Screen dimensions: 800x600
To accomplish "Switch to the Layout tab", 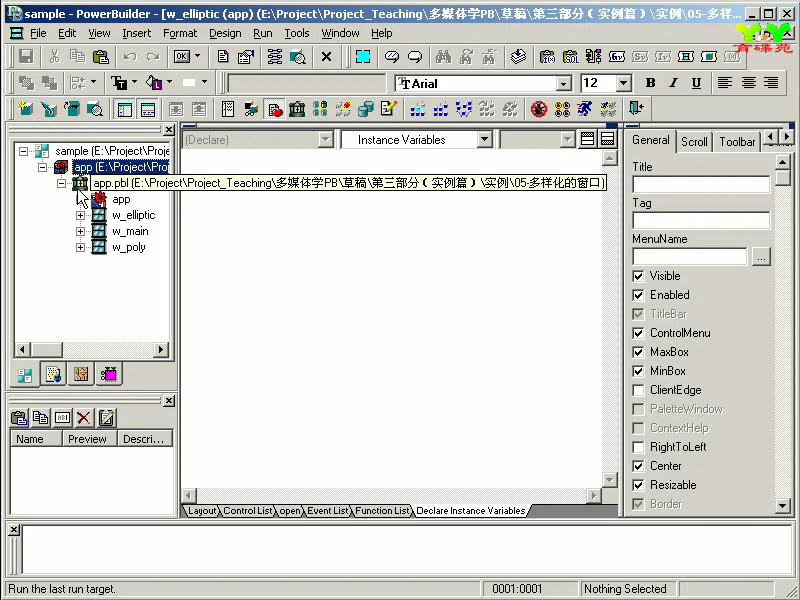I will tap(202, 511).
